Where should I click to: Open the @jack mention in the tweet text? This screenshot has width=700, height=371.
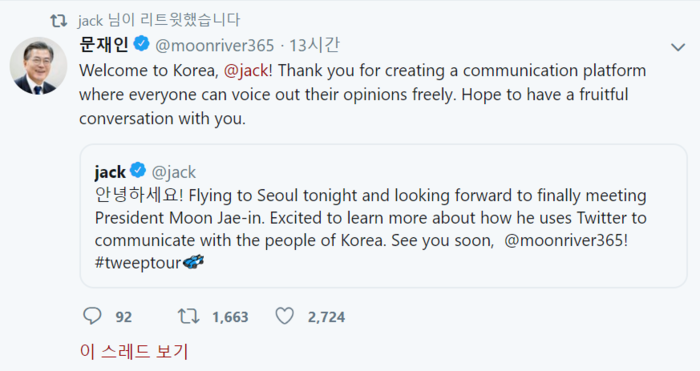point(246,71)
